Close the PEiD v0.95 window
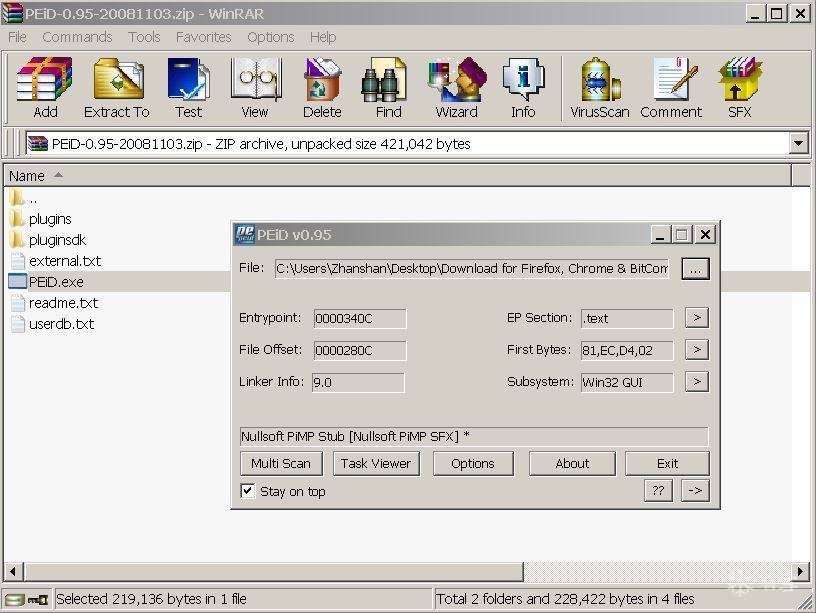The image size is (816, 613). click(x=705, y=235)
